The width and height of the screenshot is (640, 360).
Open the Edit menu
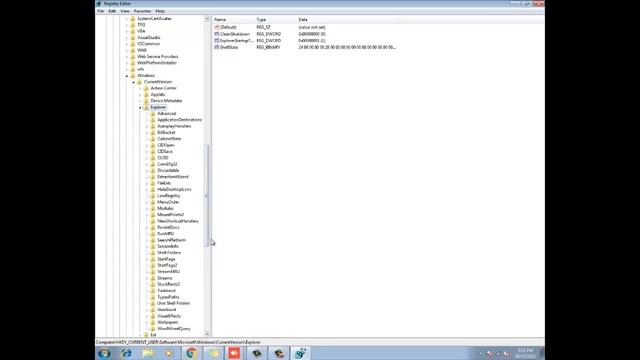tap(112, 11)
